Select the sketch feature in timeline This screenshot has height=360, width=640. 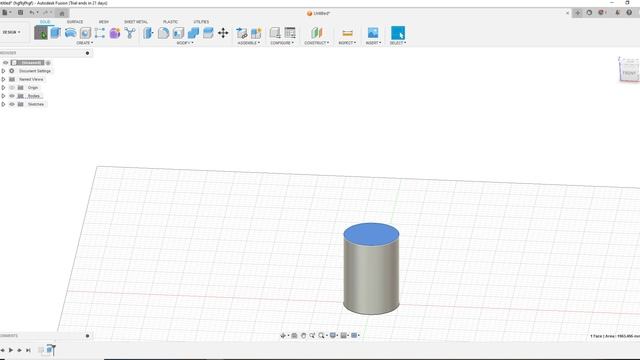point(41,350)
